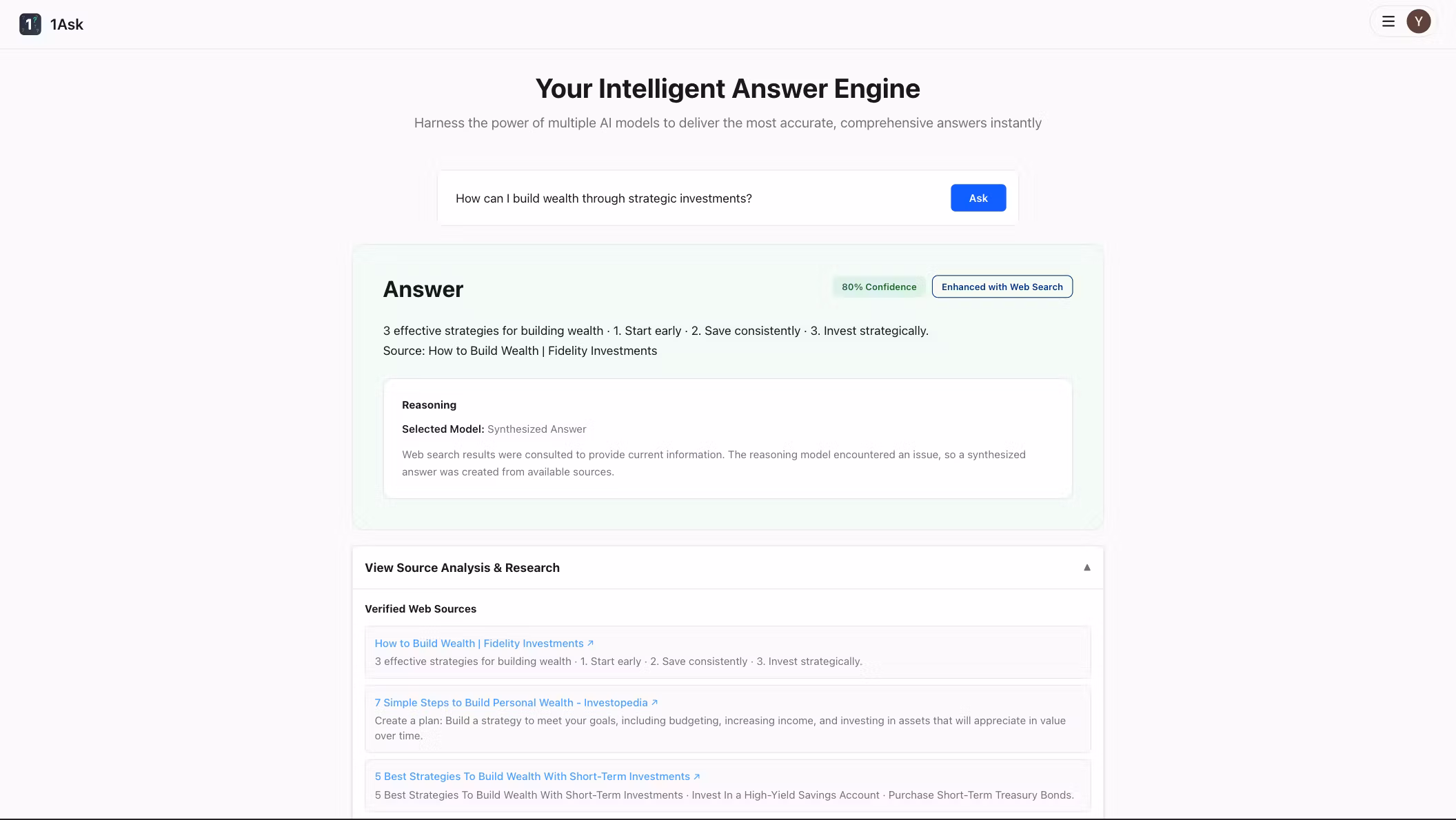This screenshot has width=1456, height=820.
Task: Open 7 Simple Steps Investopedia link
Action: click(511, 702)
